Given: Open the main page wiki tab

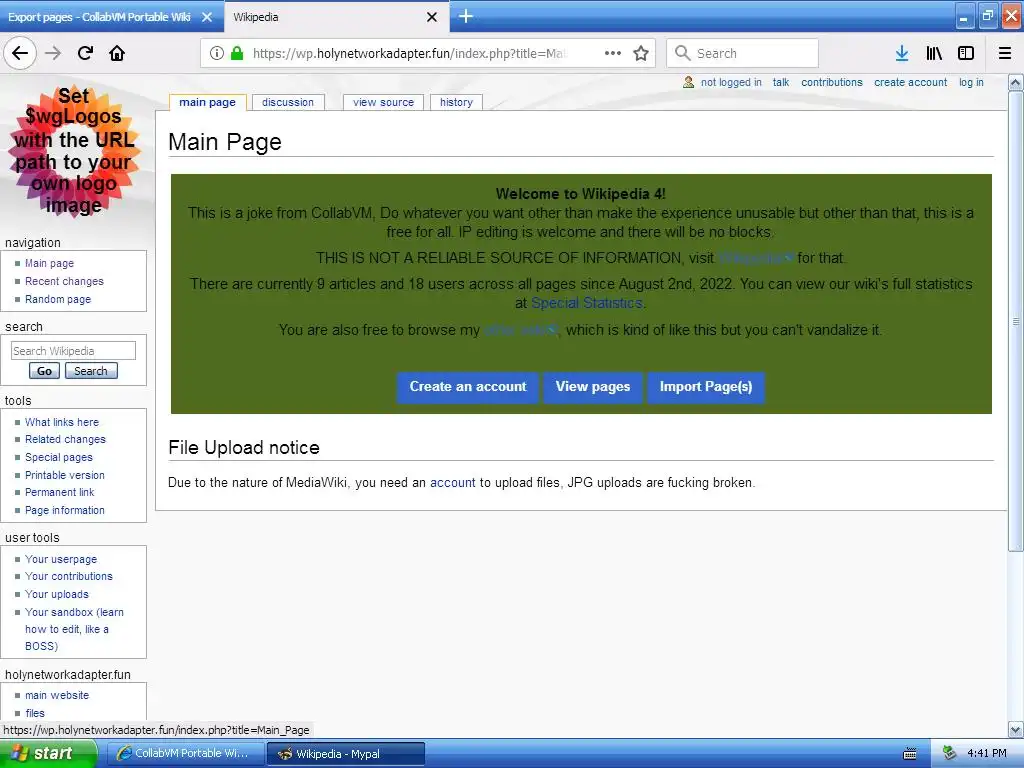Looking at the screenshot, I should tap(207, 102).
